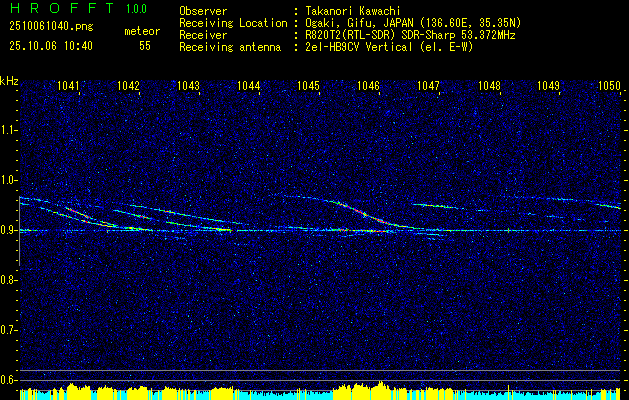The height and width of the screenshot is (400, 629).
Task: Click the 2el-HB9CV Vertical antenna text
Action: coord(387,47)
